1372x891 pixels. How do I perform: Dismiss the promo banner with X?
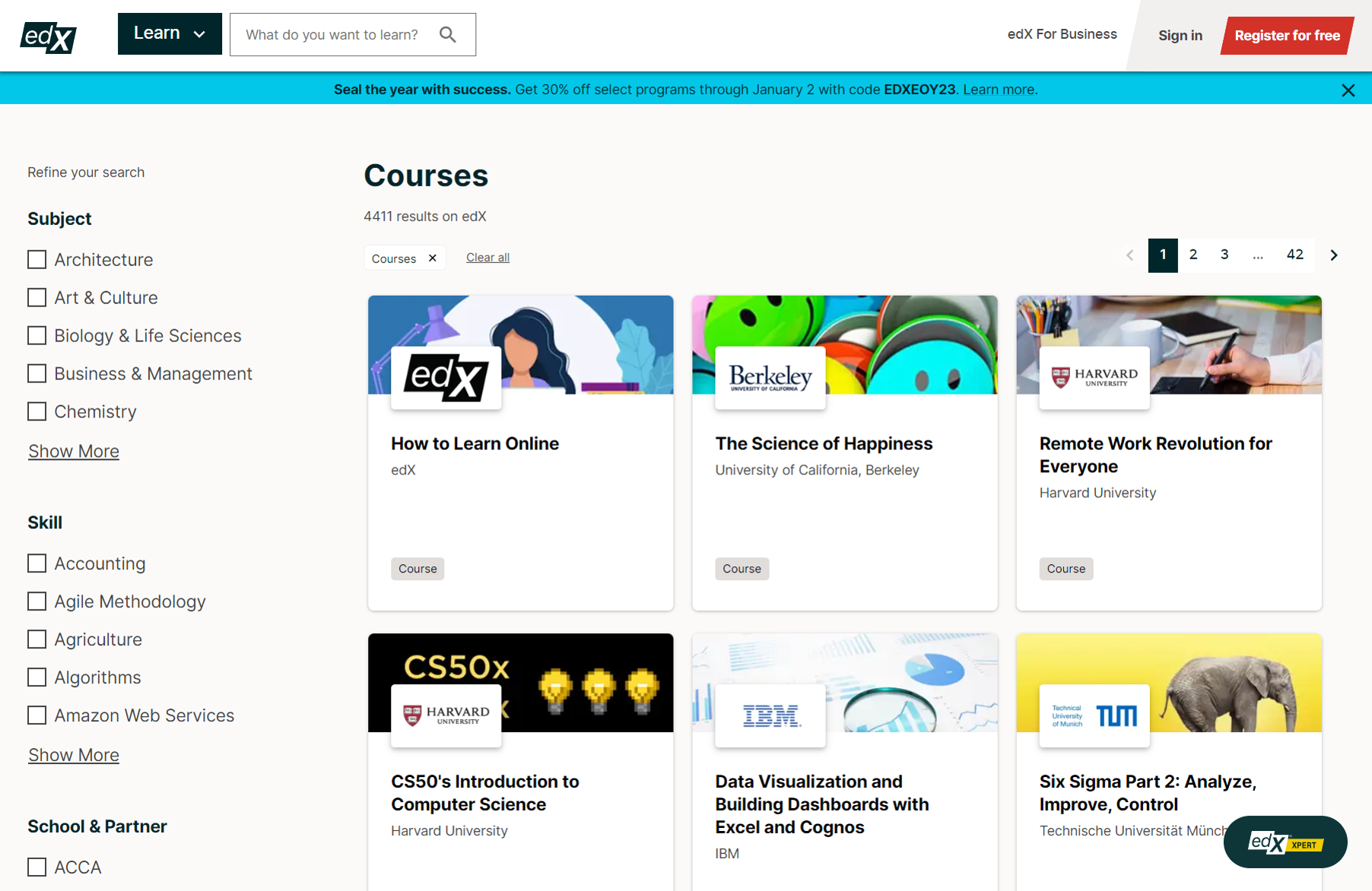coord(1348,90)
